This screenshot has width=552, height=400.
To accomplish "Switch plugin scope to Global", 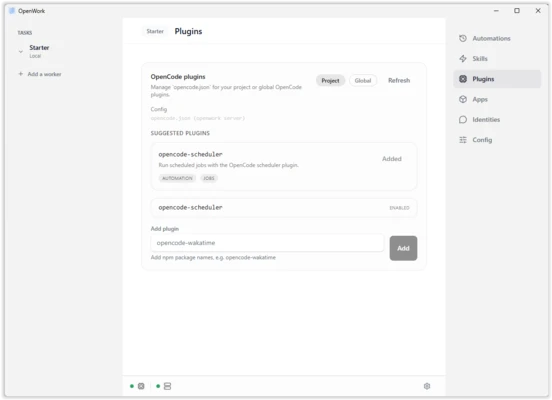I will point(363,81).
